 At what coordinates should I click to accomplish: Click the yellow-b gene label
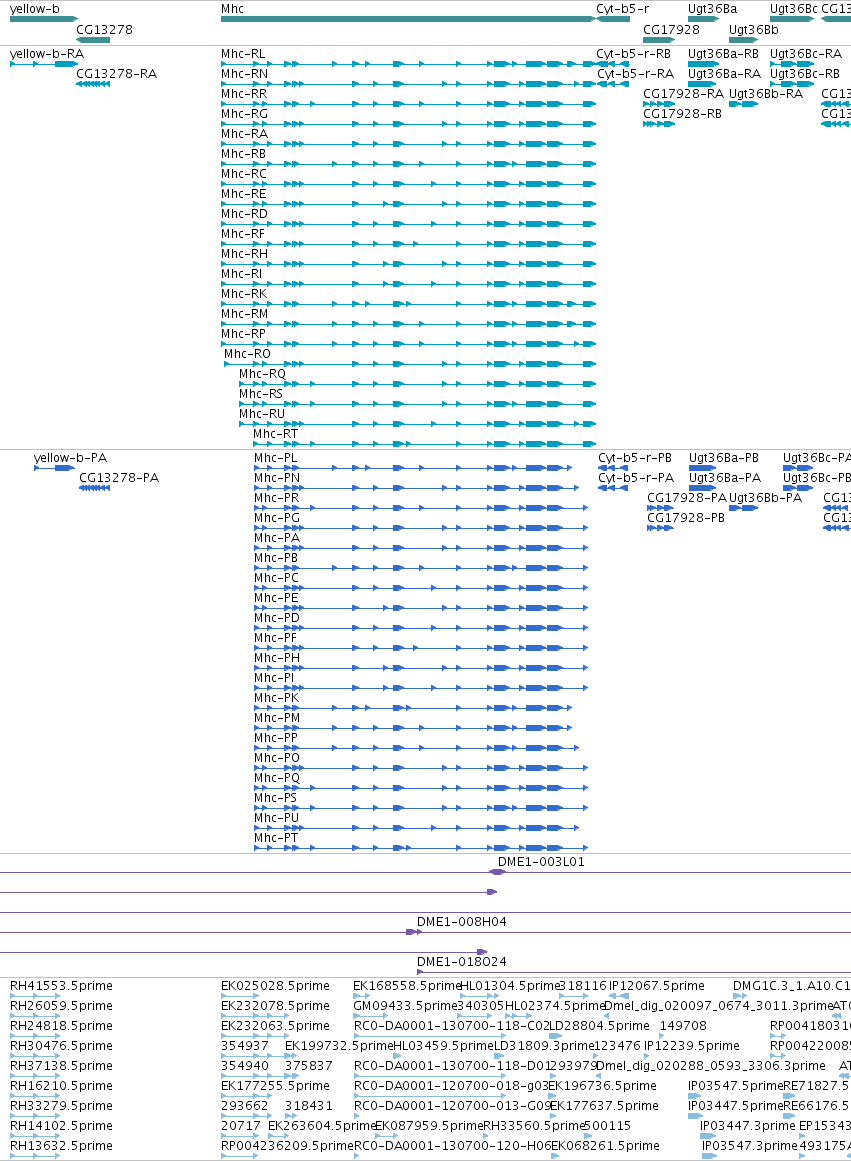tap(35, 9)
